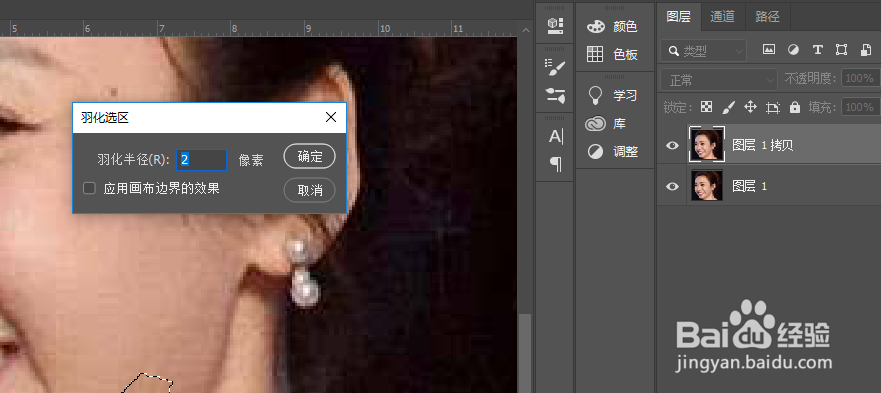This screenshot has width=881, height=393.
Task: Lock artboard nesting icon
Action: (x=773, y=107)
